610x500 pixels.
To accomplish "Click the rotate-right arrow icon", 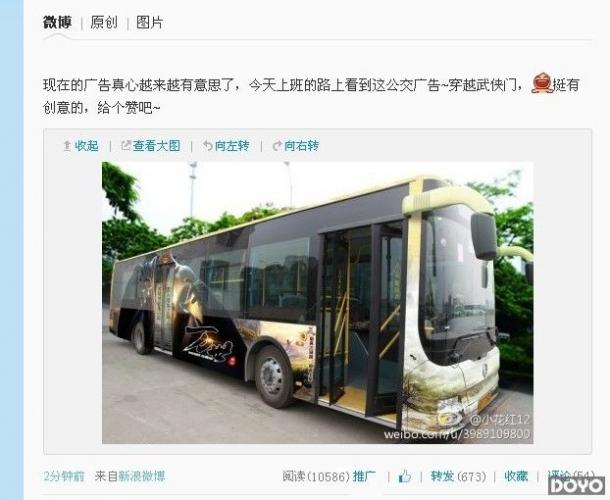I will [277, 146].
